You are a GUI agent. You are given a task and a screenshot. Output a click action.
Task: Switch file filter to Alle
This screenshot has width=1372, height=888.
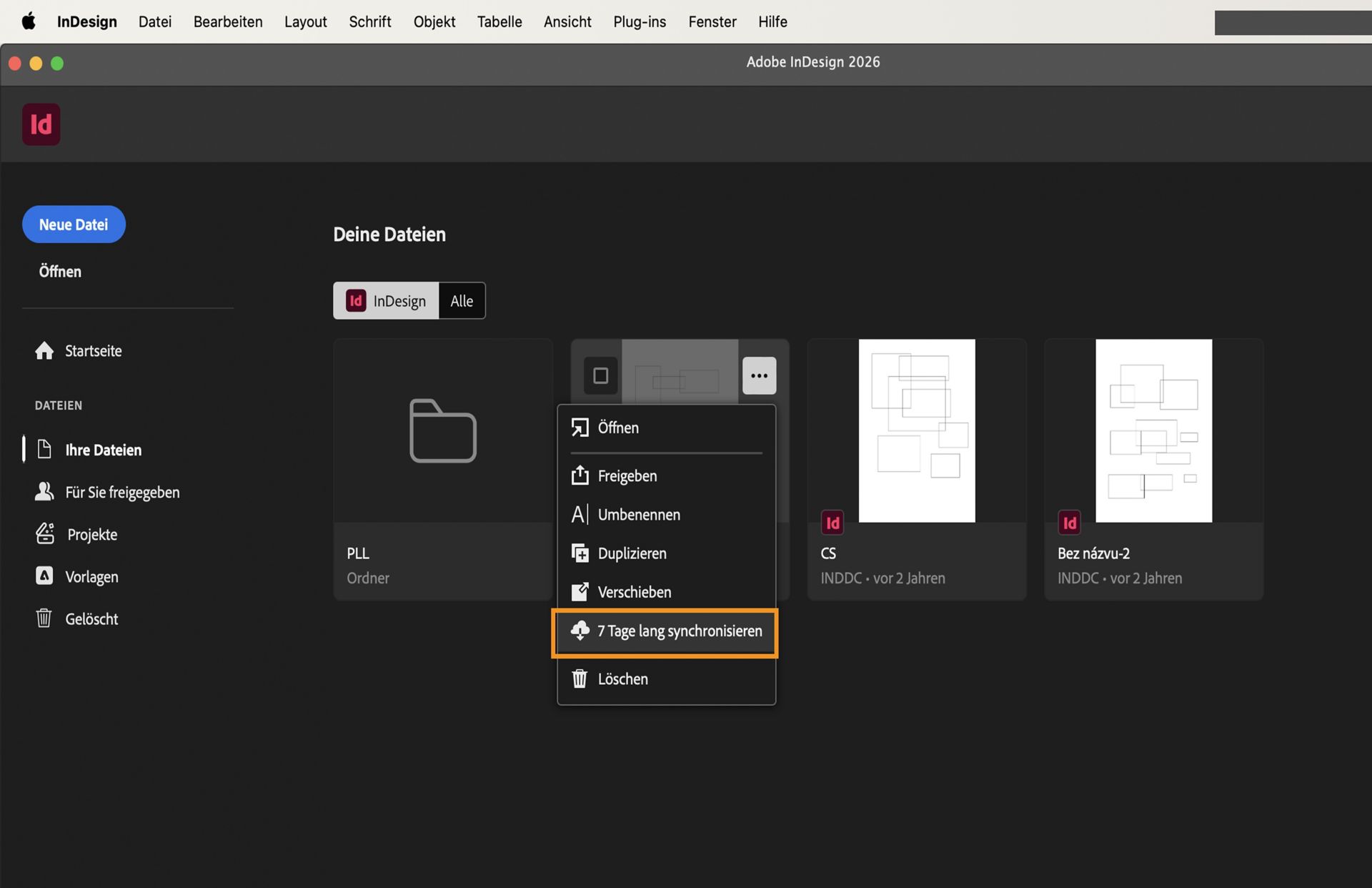461,300
